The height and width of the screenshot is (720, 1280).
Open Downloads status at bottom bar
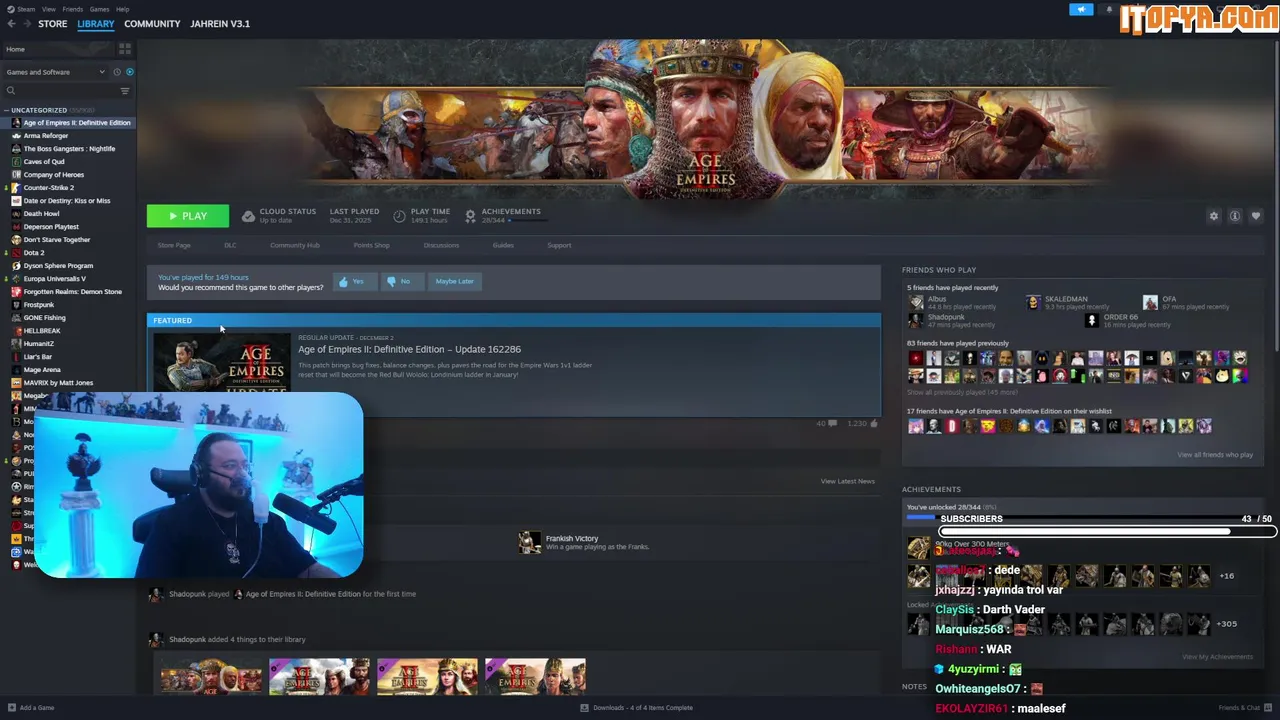[637, 708]
